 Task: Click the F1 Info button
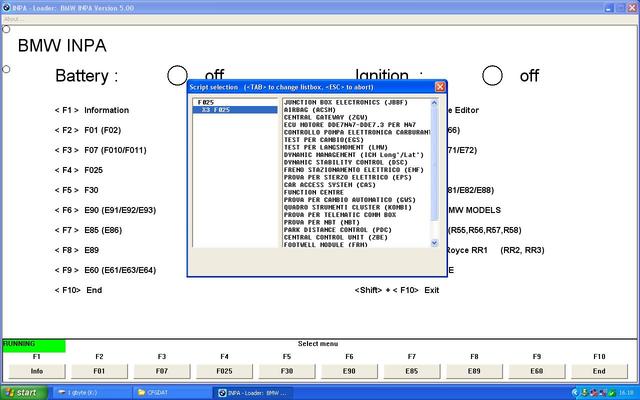pyautogui.click(x=37, y=371)
